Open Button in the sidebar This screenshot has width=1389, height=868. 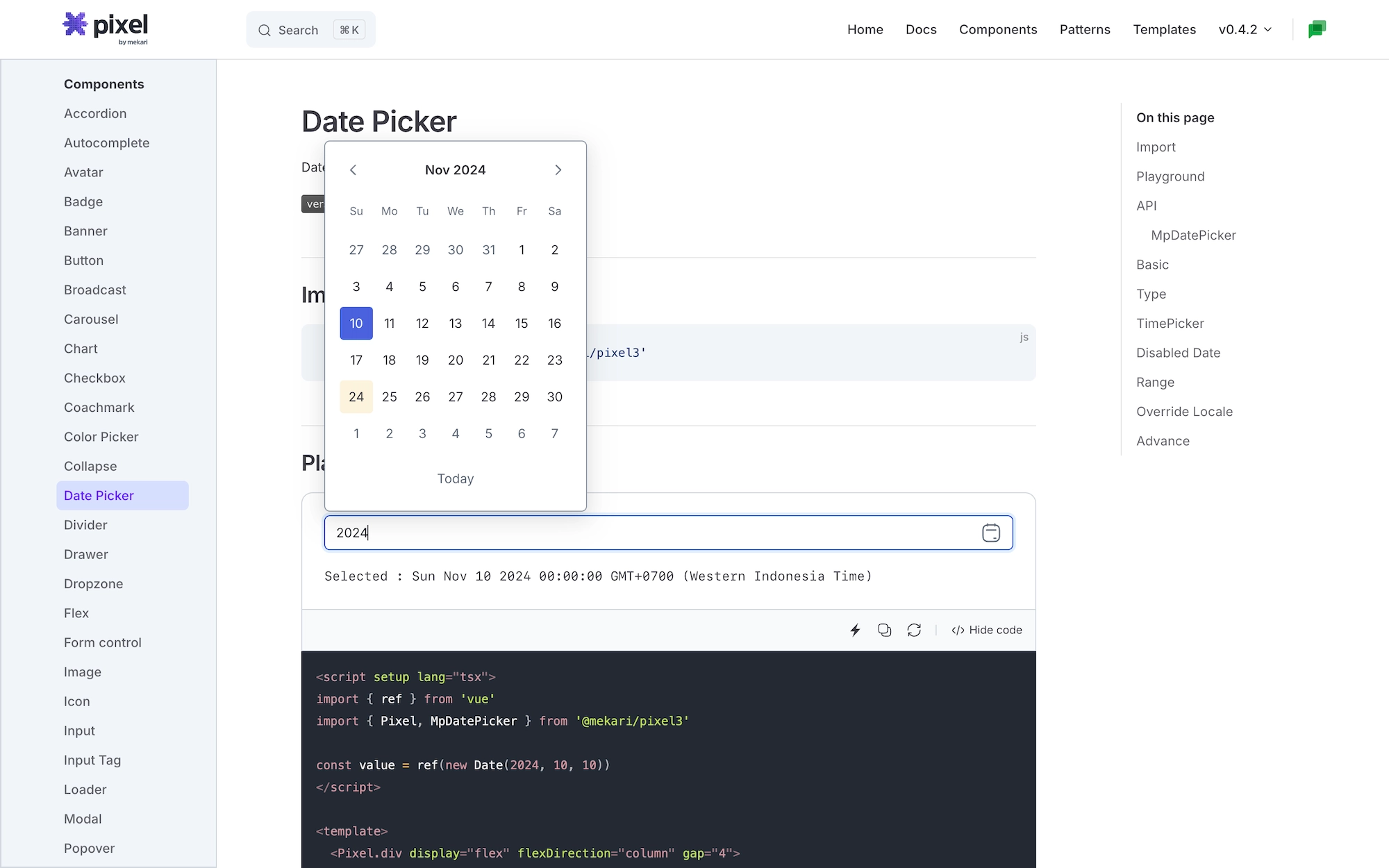click(x=83, y=260)
